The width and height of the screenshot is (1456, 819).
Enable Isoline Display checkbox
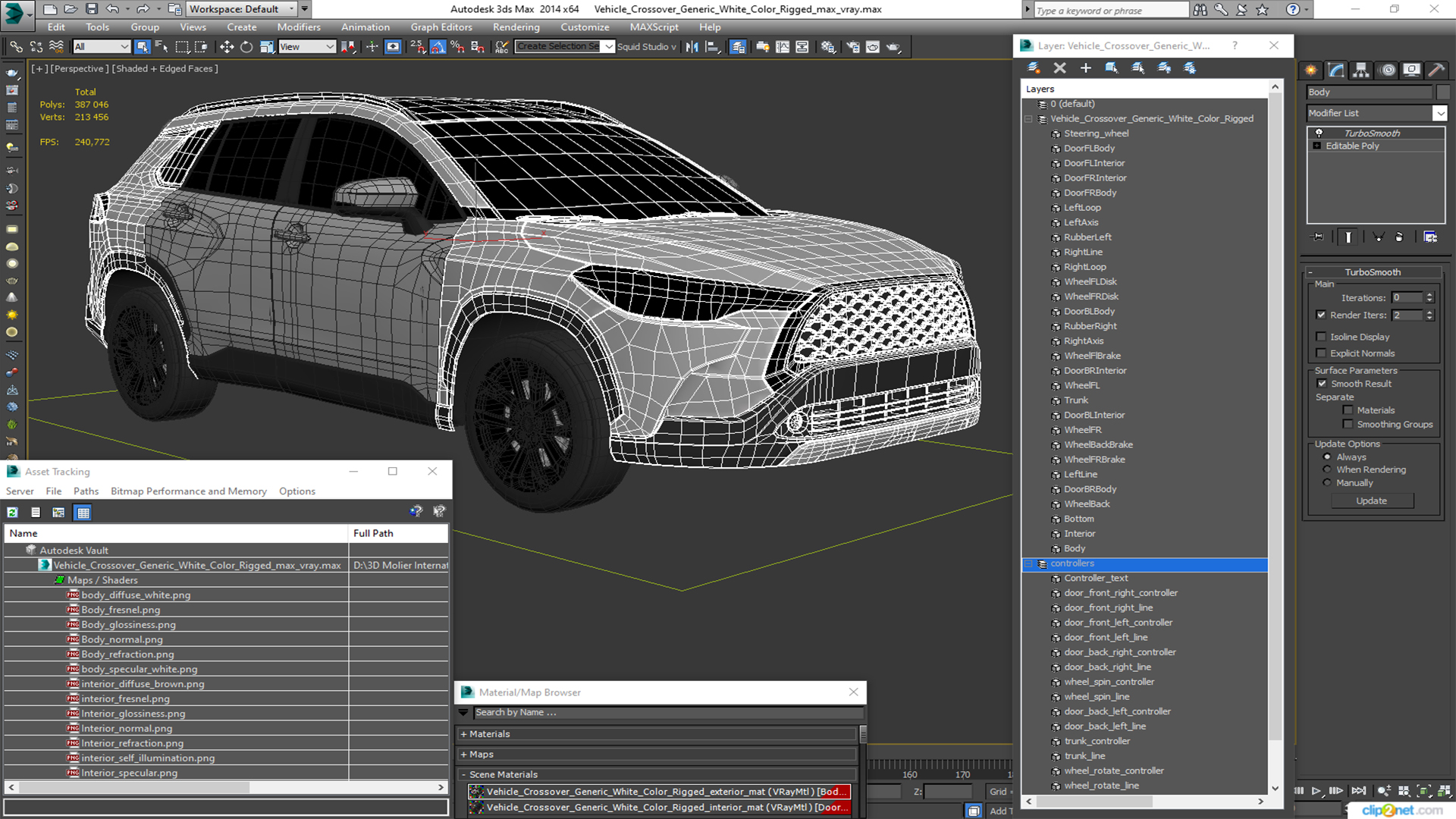pyautogui.click(x=1322, y=337)
